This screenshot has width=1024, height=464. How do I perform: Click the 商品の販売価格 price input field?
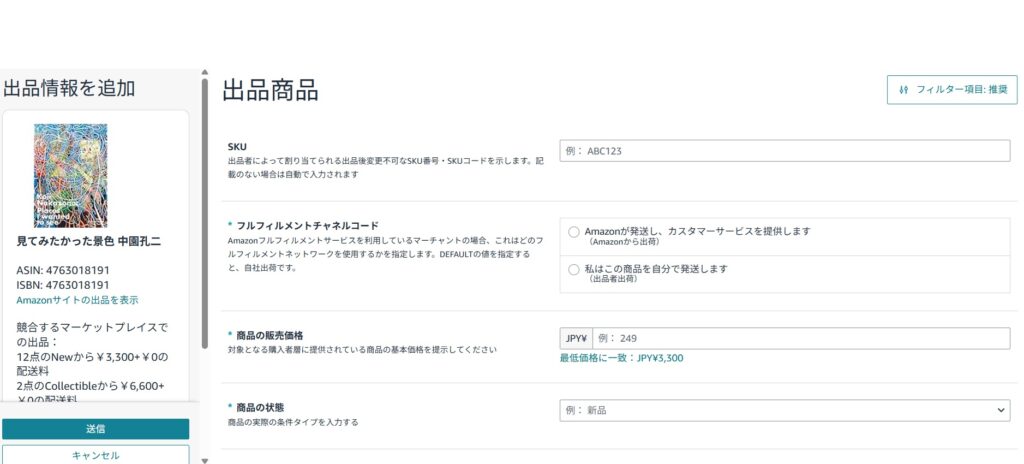[x=800, y=338]
